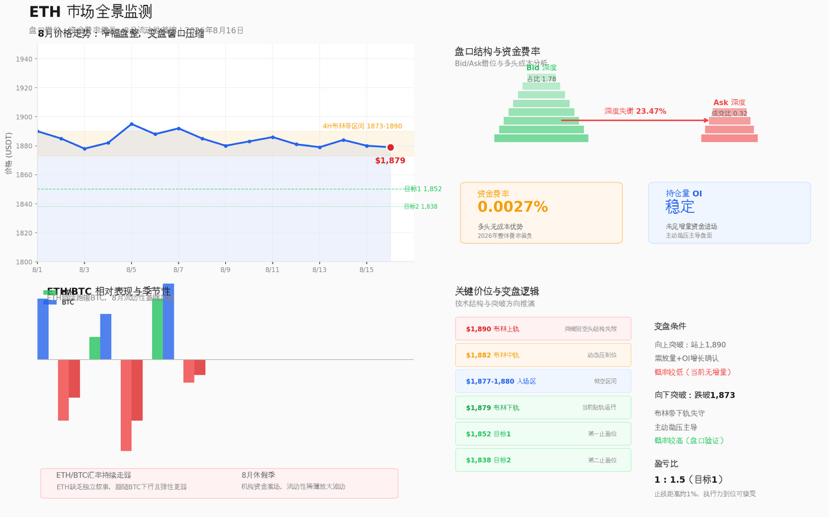
Task: Click the BTC blue legend swatch
Action: [50, 302]
